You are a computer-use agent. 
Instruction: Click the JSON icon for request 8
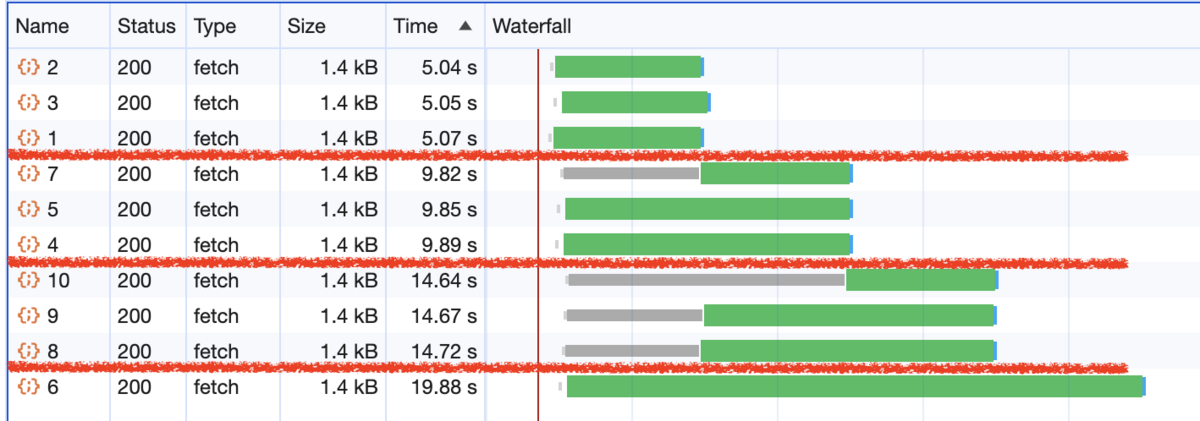(x=28, y=352)
